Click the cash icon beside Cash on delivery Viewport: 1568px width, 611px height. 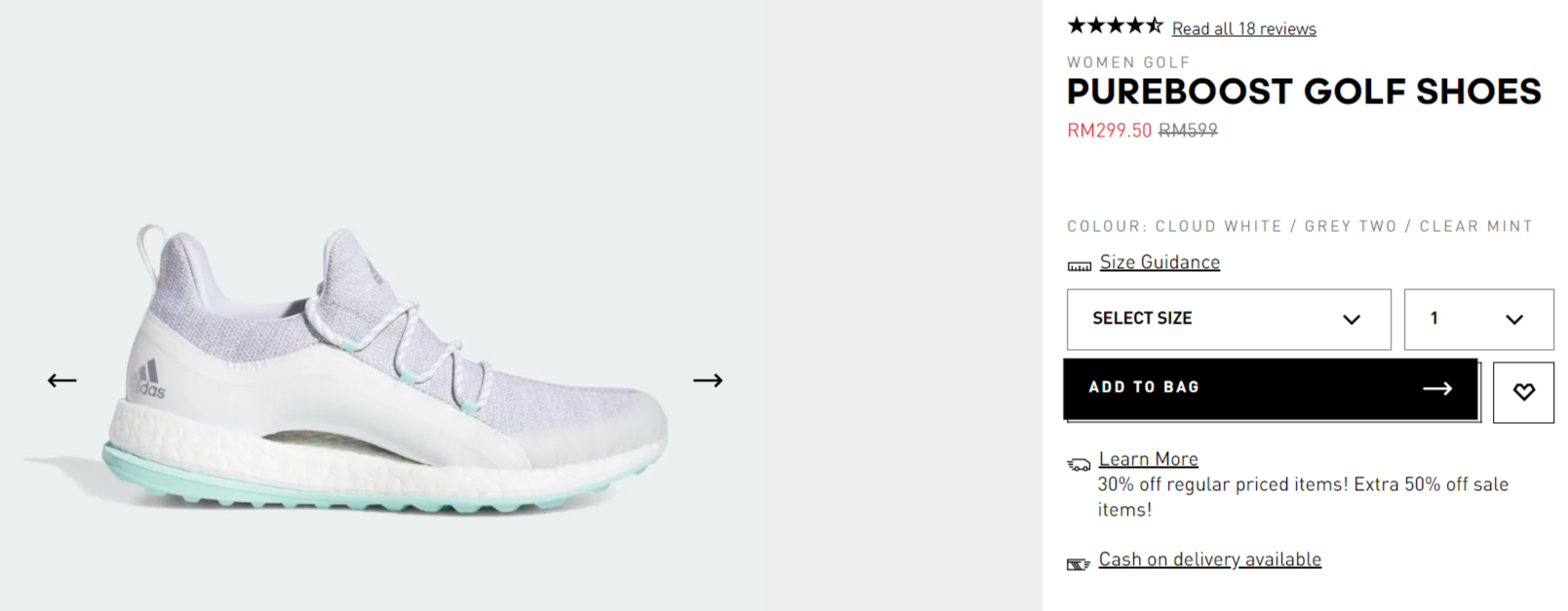1078,563
